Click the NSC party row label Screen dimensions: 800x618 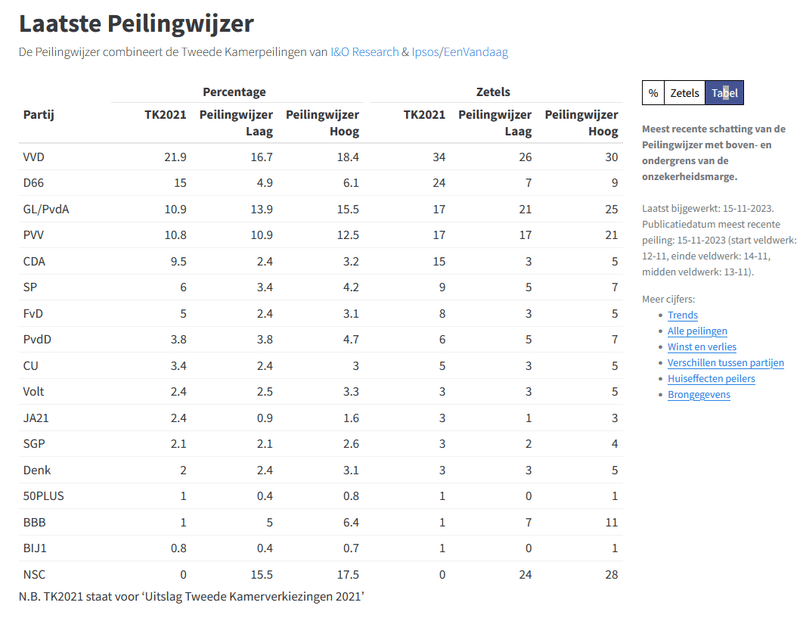tap(33, 574)
